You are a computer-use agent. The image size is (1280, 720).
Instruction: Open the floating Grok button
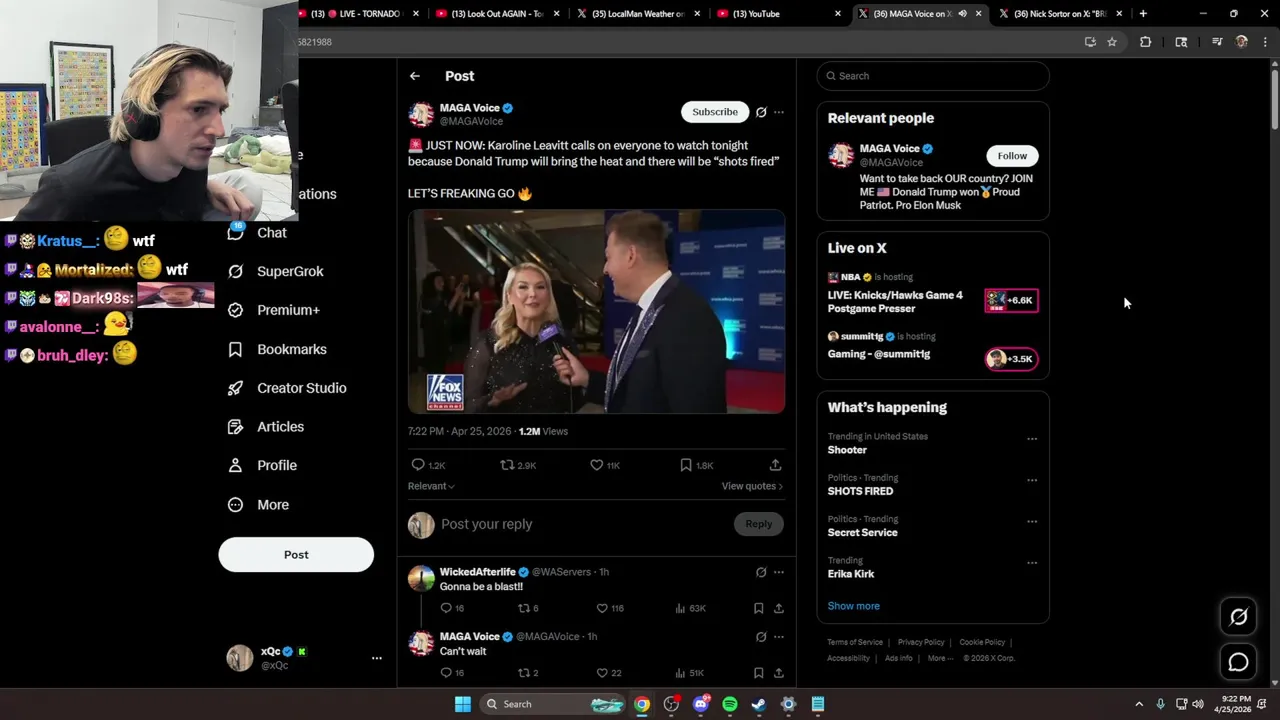click(1238, 617)
